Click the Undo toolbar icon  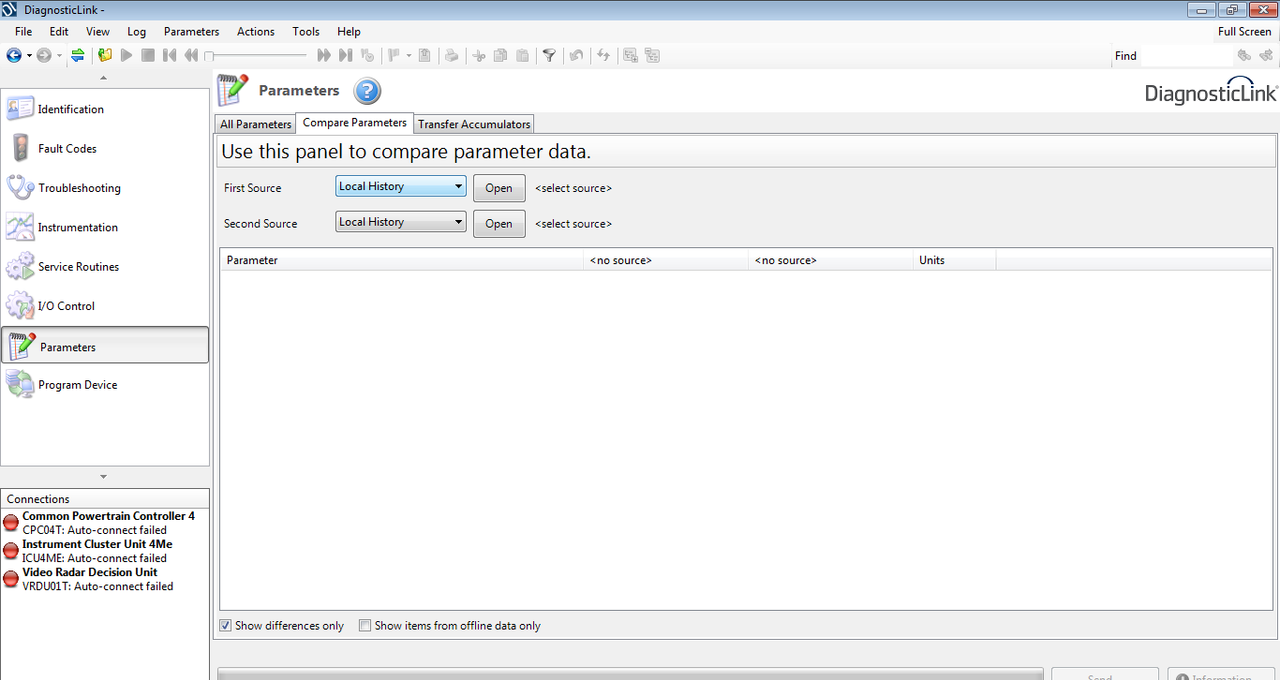576,55
